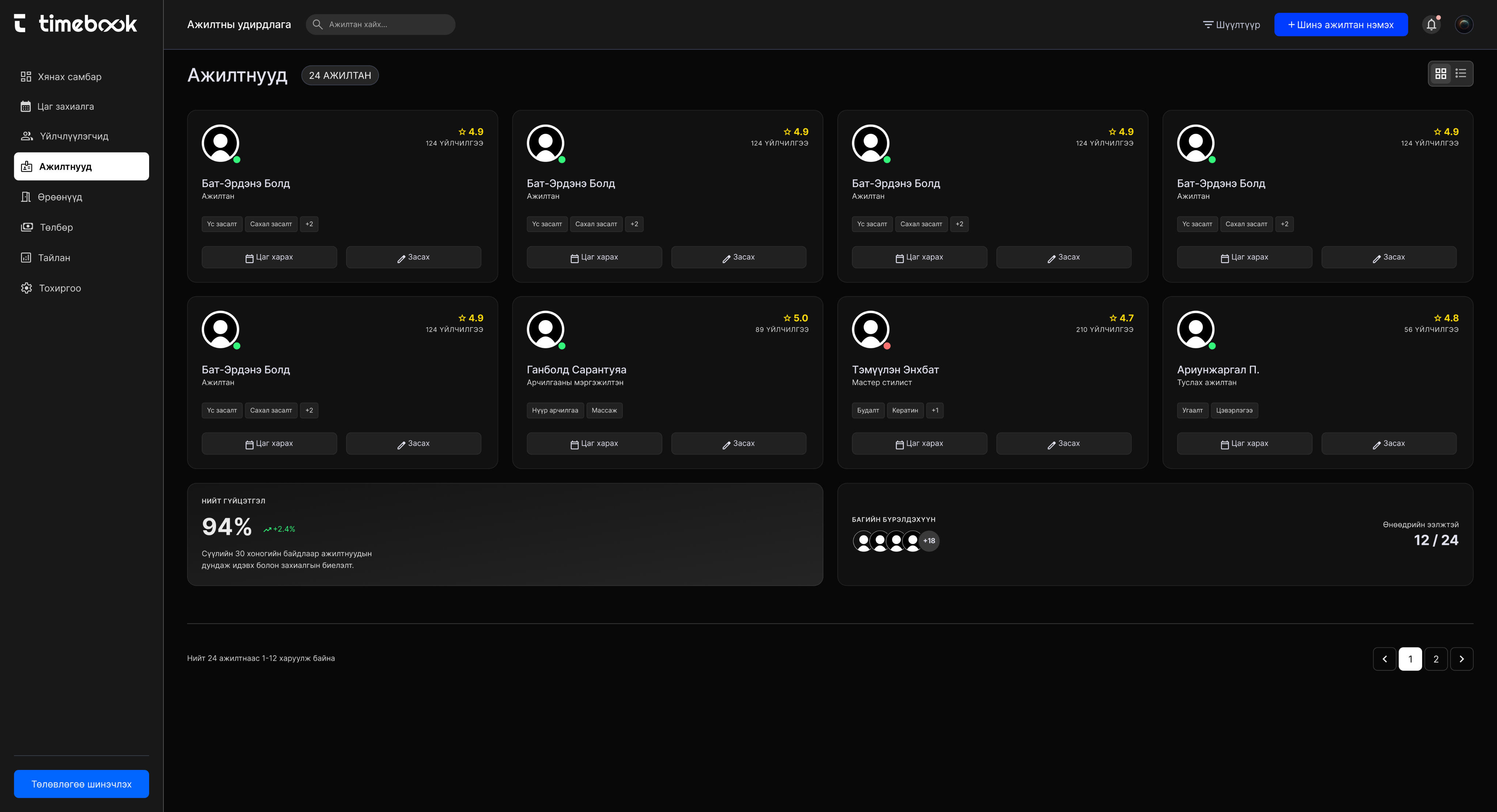
Task: Click the Будалт tag
Action: (868, 410)
